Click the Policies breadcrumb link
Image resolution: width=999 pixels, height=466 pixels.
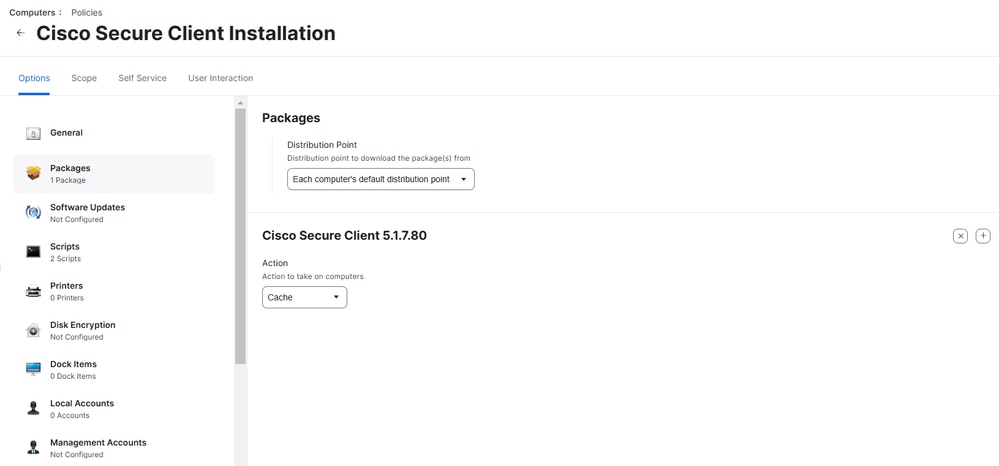click(x=87, y=13)
